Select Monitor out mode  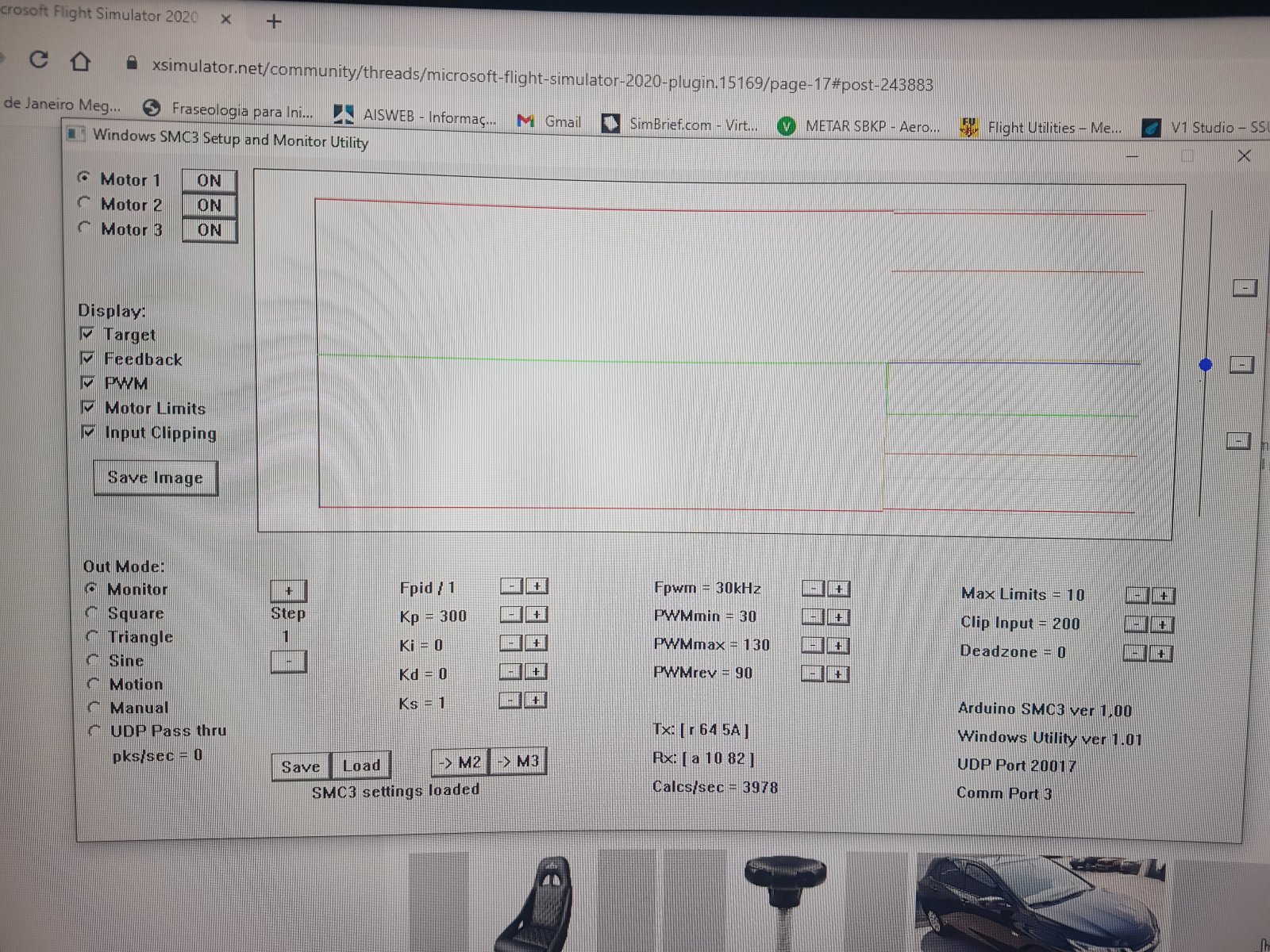coord(91,589)
